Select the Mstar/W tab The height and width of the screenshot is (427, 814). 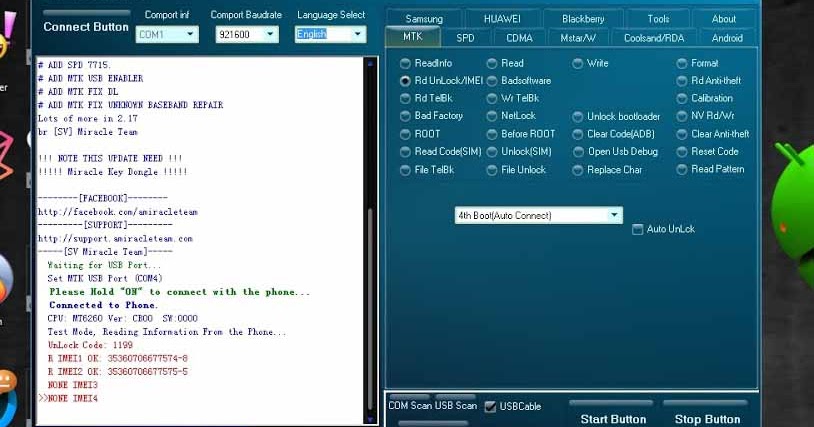[578, 38]
